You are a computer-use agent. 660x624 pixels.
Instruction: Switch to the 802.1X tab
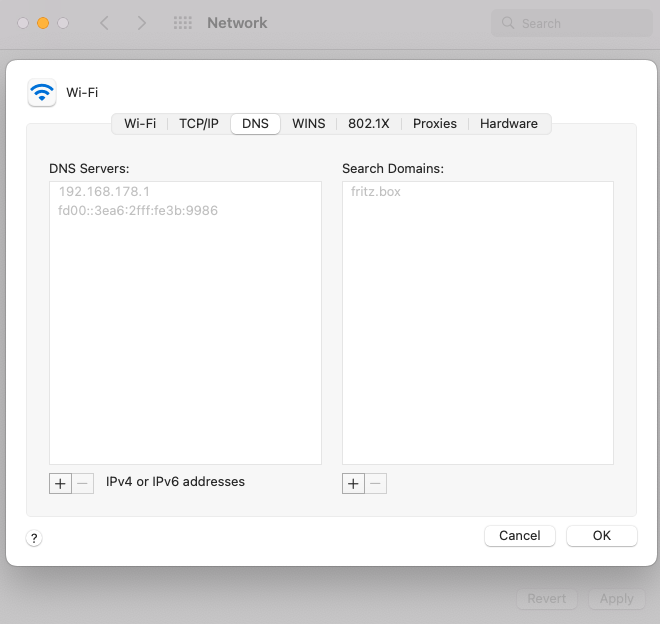[370, 124]
